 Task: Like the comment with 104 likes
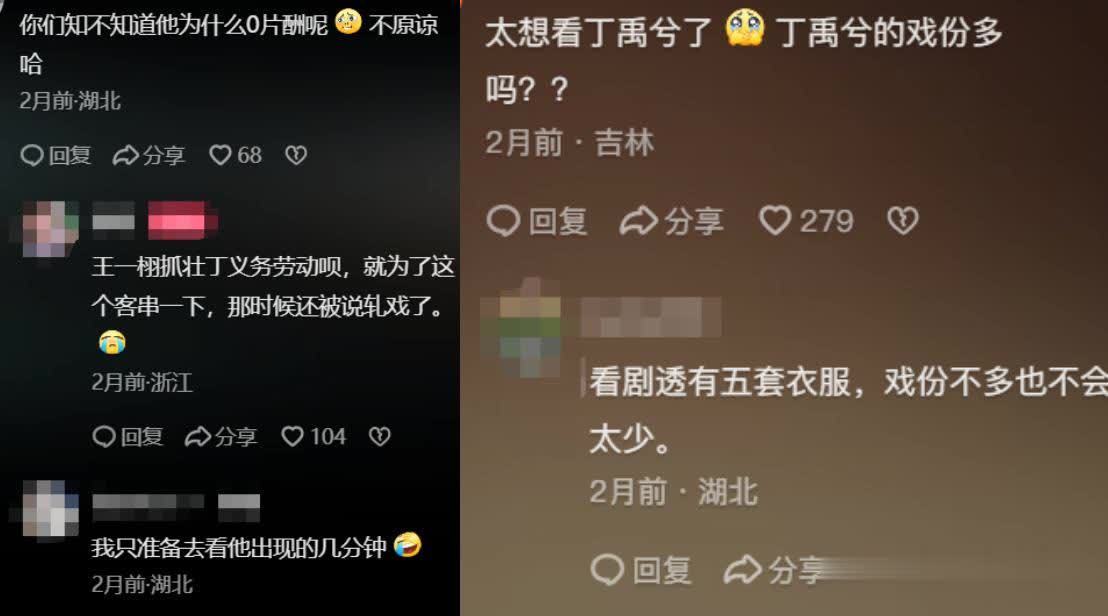pos(313,437)
